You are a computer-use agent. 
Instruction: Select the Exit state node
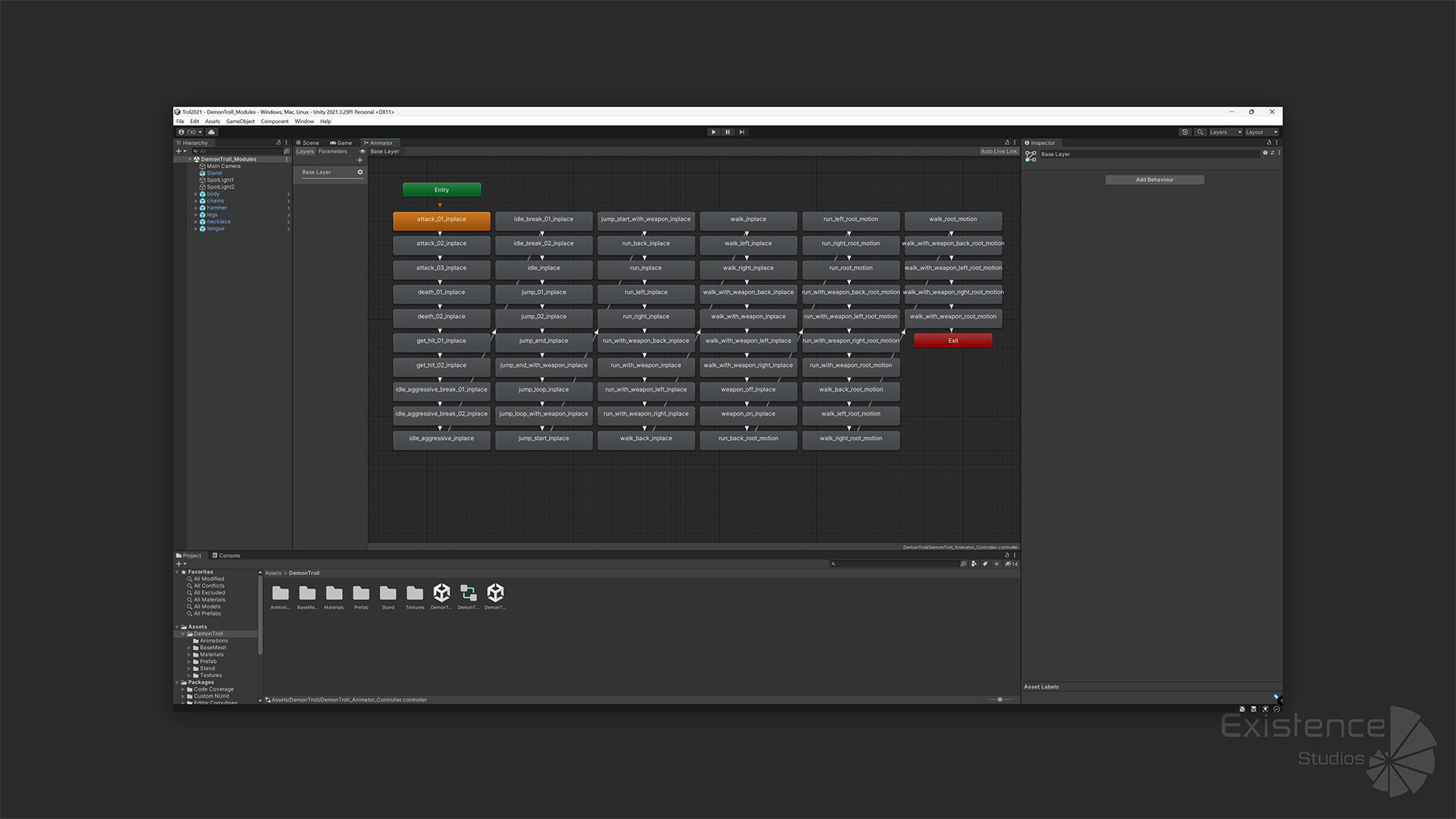point(952,340)
